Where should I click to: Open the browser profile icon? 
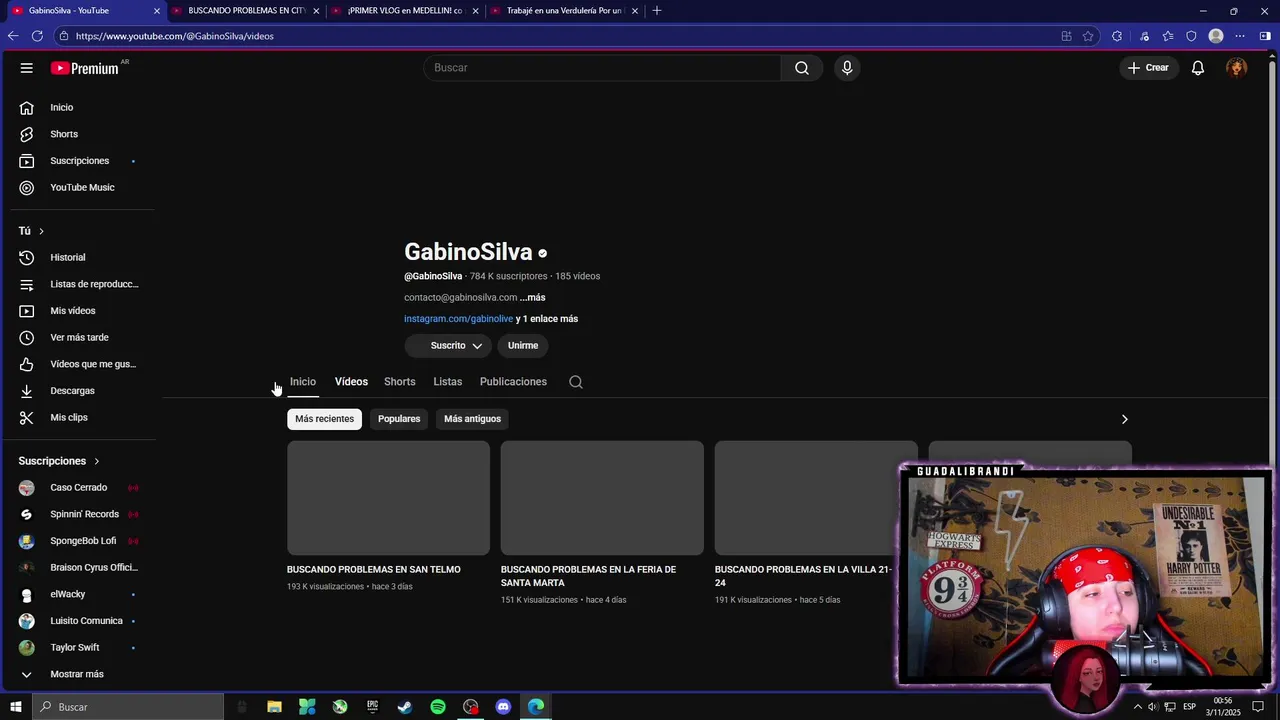[1216, 36]
